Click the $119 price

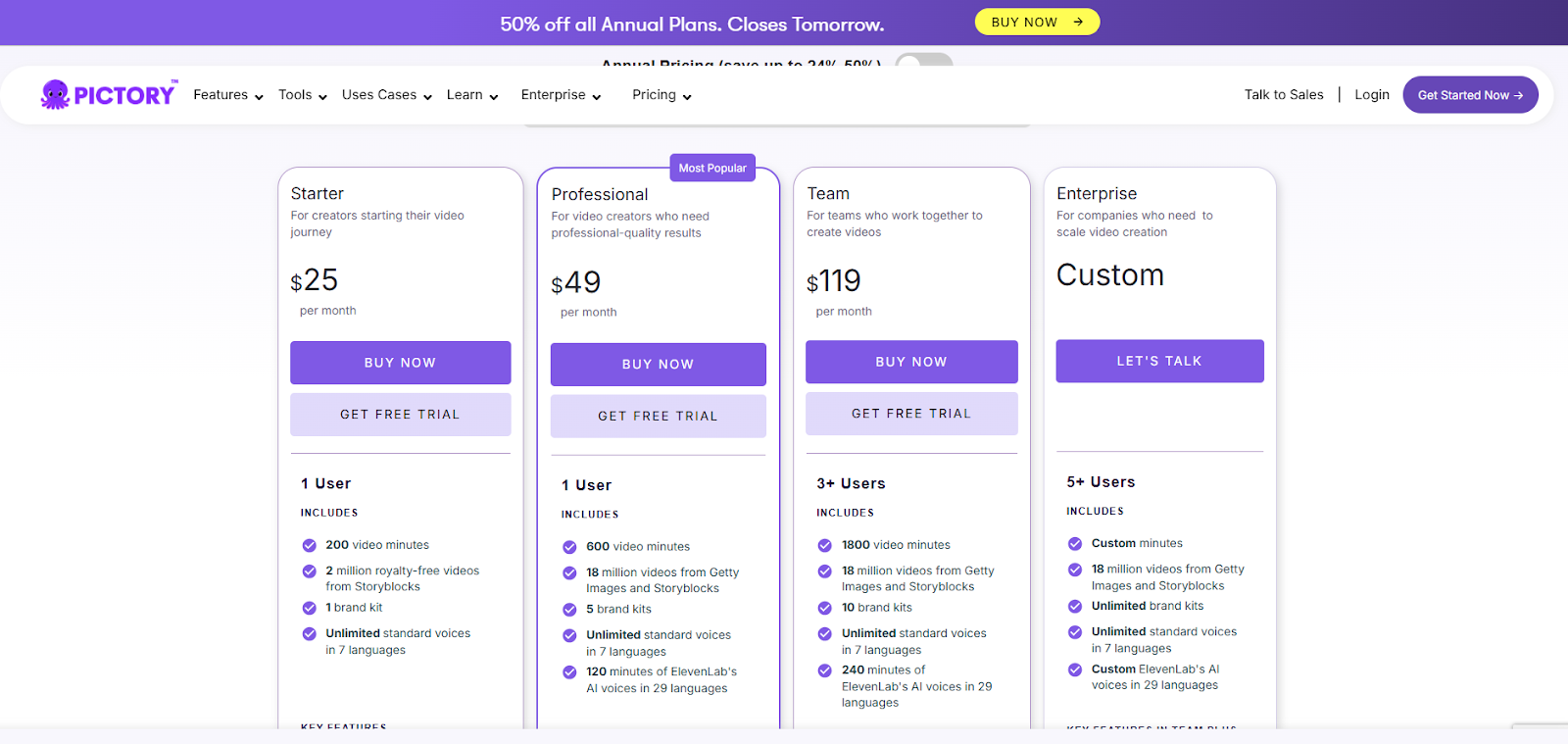pyautogui.click(x=834, y=281)
